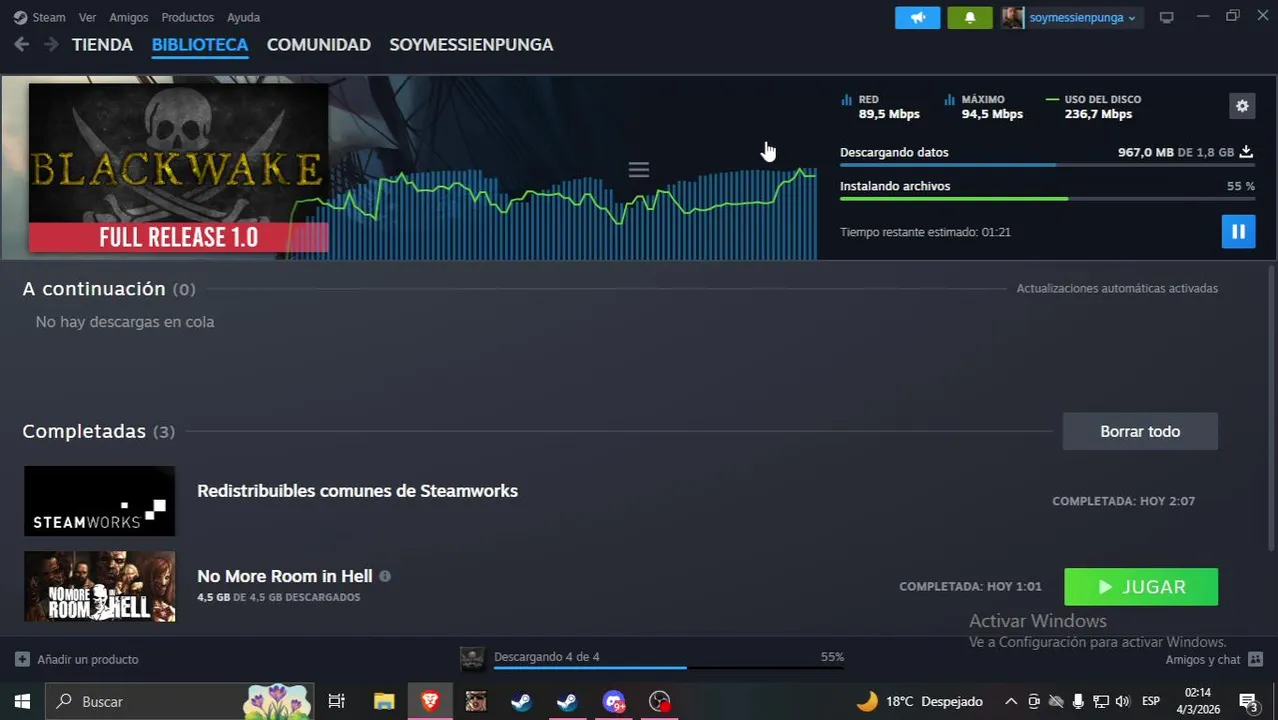
Task: Click the MÁXIMO 94,5 Mbps value
Action: (x=992, y=114)
